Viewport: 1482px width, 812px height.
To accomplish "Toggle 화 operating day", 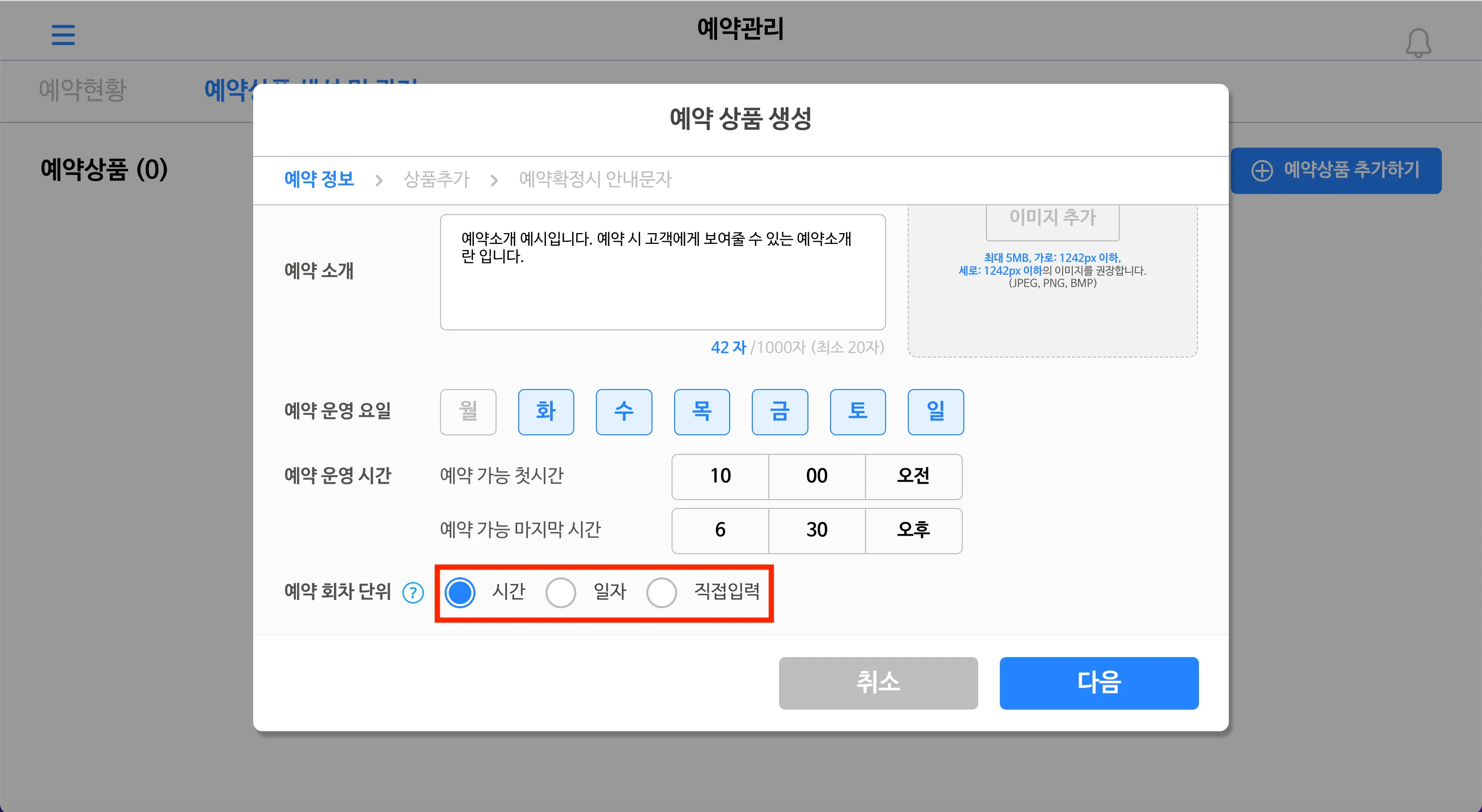I will point(546,412).
